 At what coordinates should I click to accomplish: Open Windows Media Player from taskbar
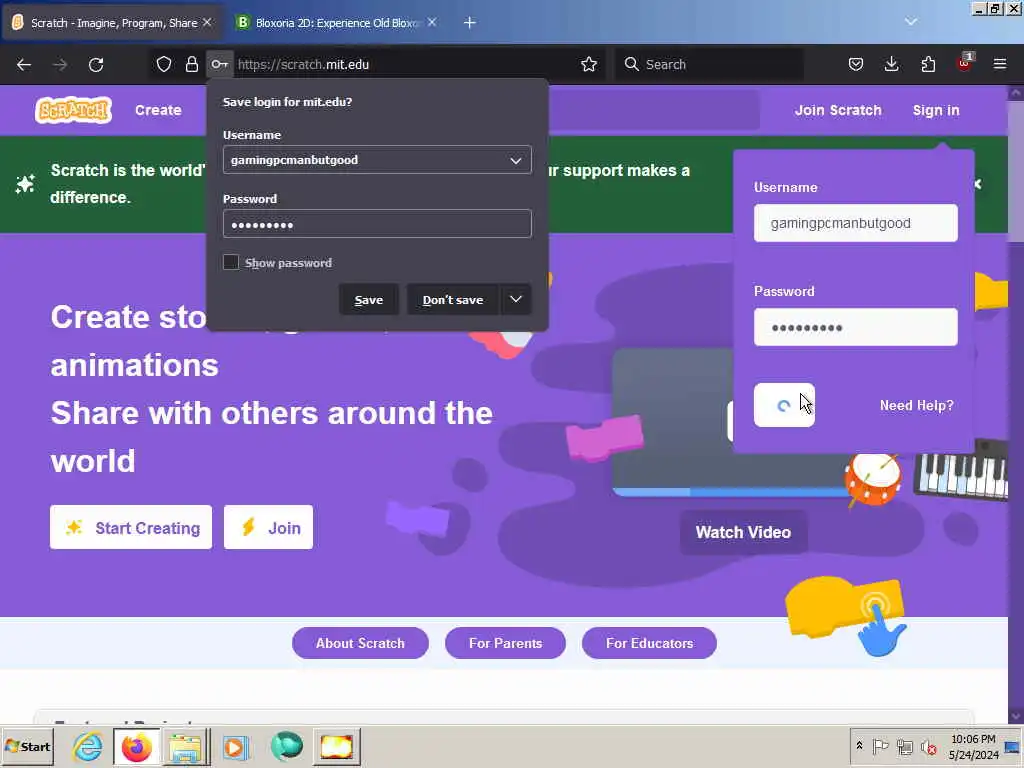235,746
